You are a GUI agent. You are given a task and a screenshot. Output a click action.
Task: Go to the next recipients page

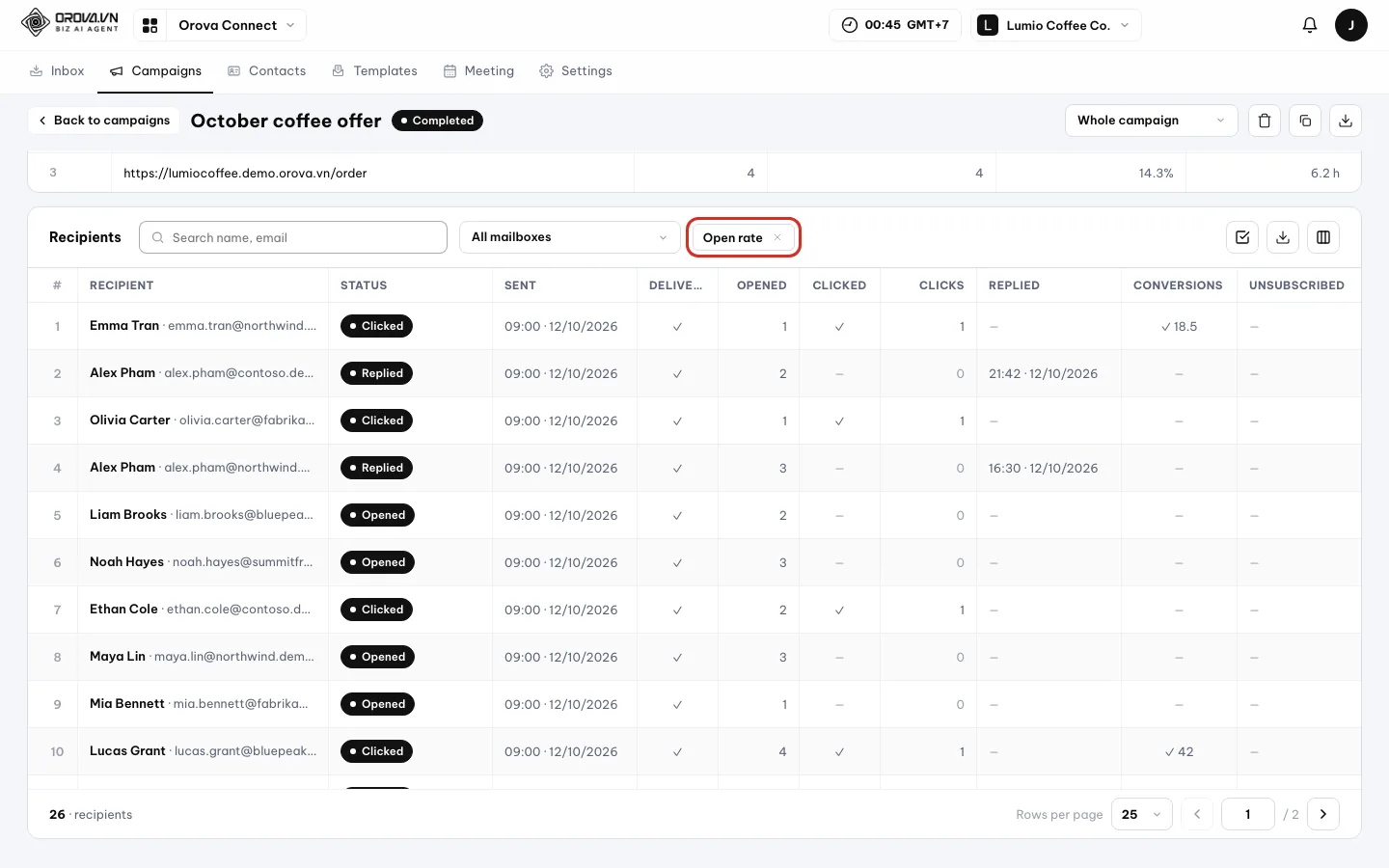[x=1323, y=814]
